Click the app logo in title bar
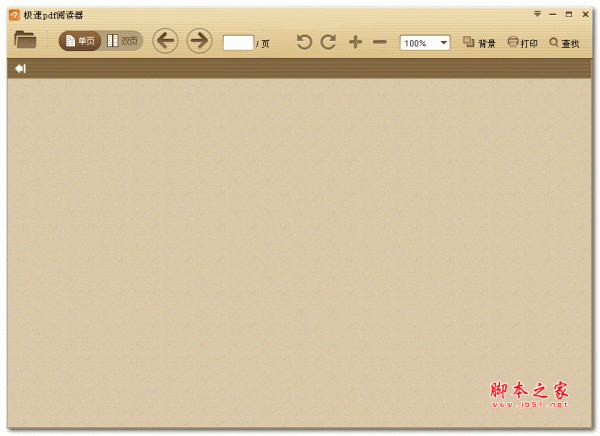 pyautogui.click(x=14, y=15)
